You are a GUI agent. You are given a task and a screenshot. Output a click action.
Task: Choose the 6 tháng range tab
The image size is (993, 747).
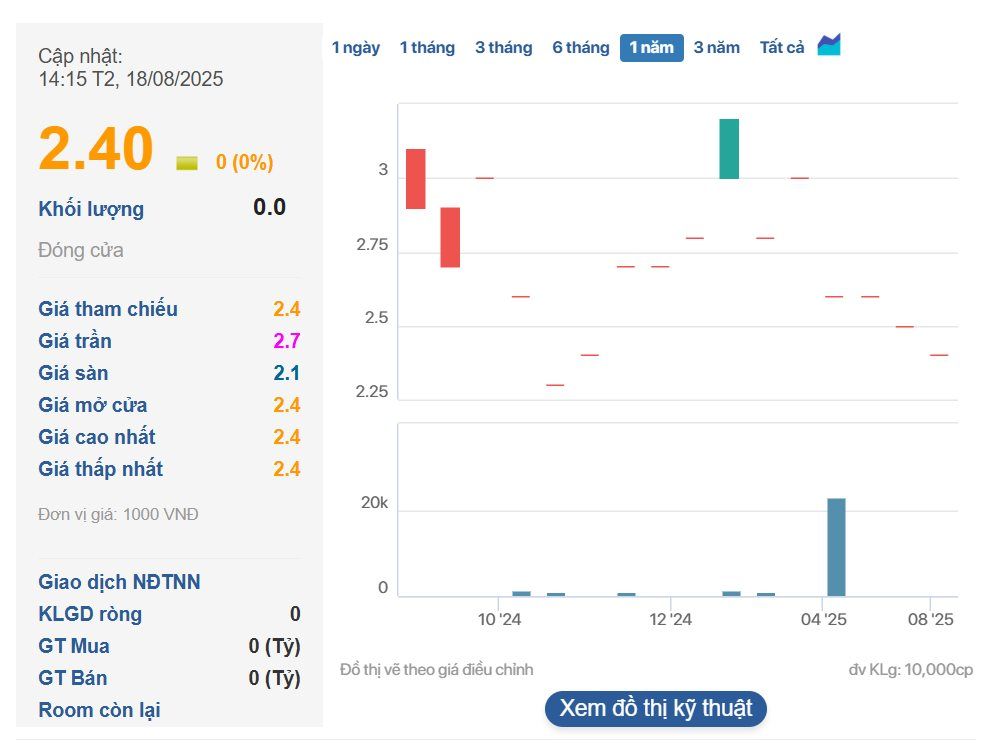pyautogui.click(x=581, y=48)
